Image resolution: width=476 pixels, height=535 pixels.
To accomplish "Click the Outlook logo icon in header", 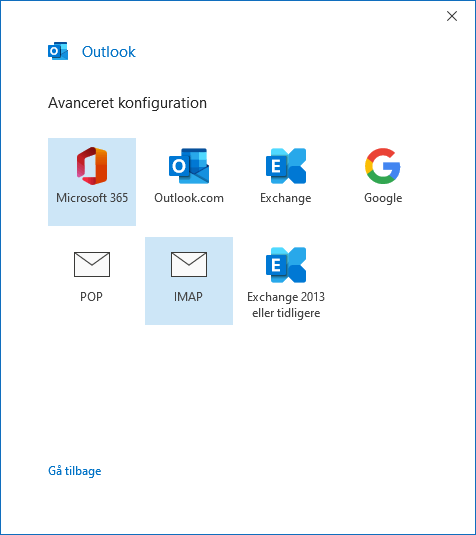I will (58, 51).
